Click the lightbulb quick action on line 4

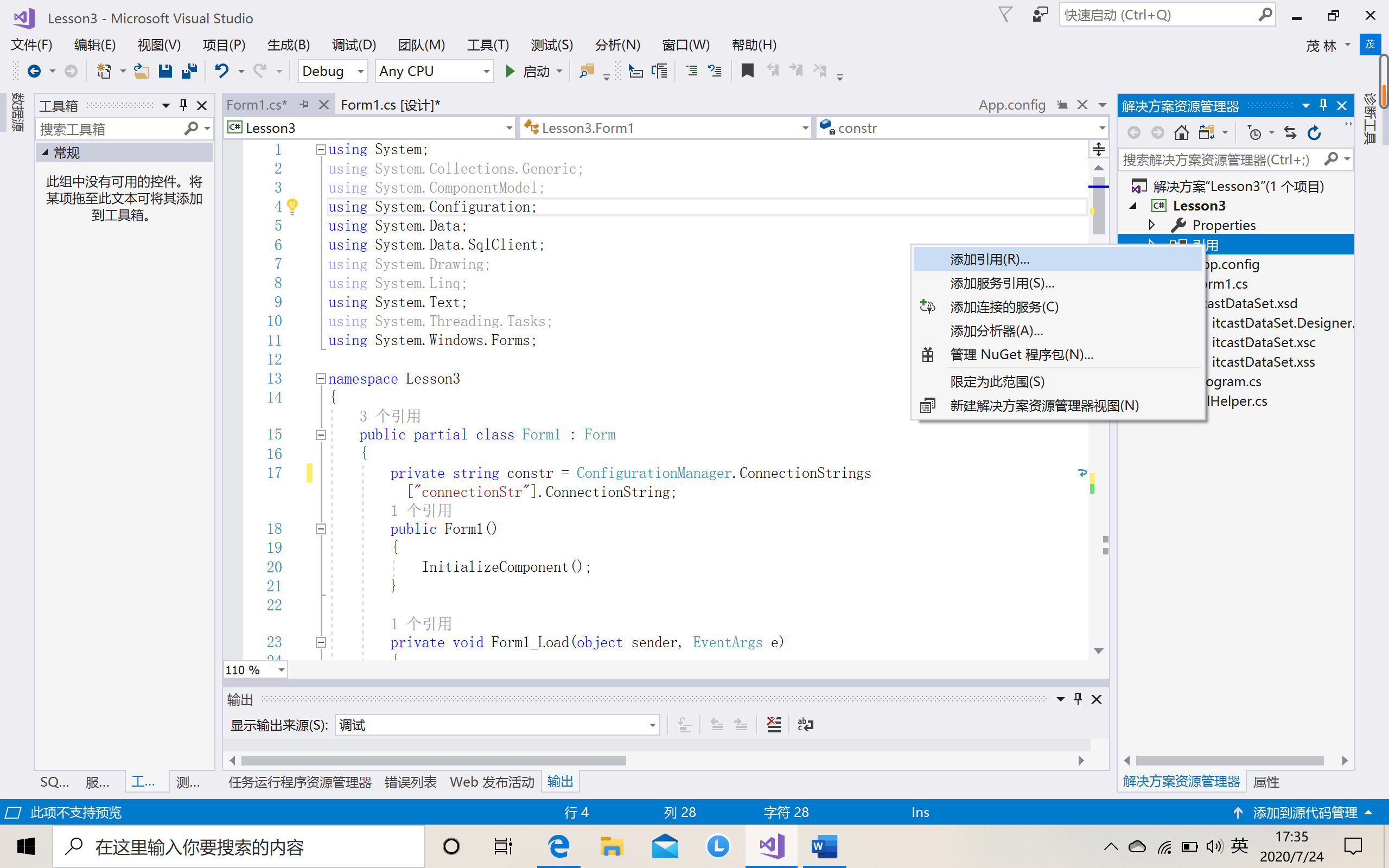click(x=292, y=206)
